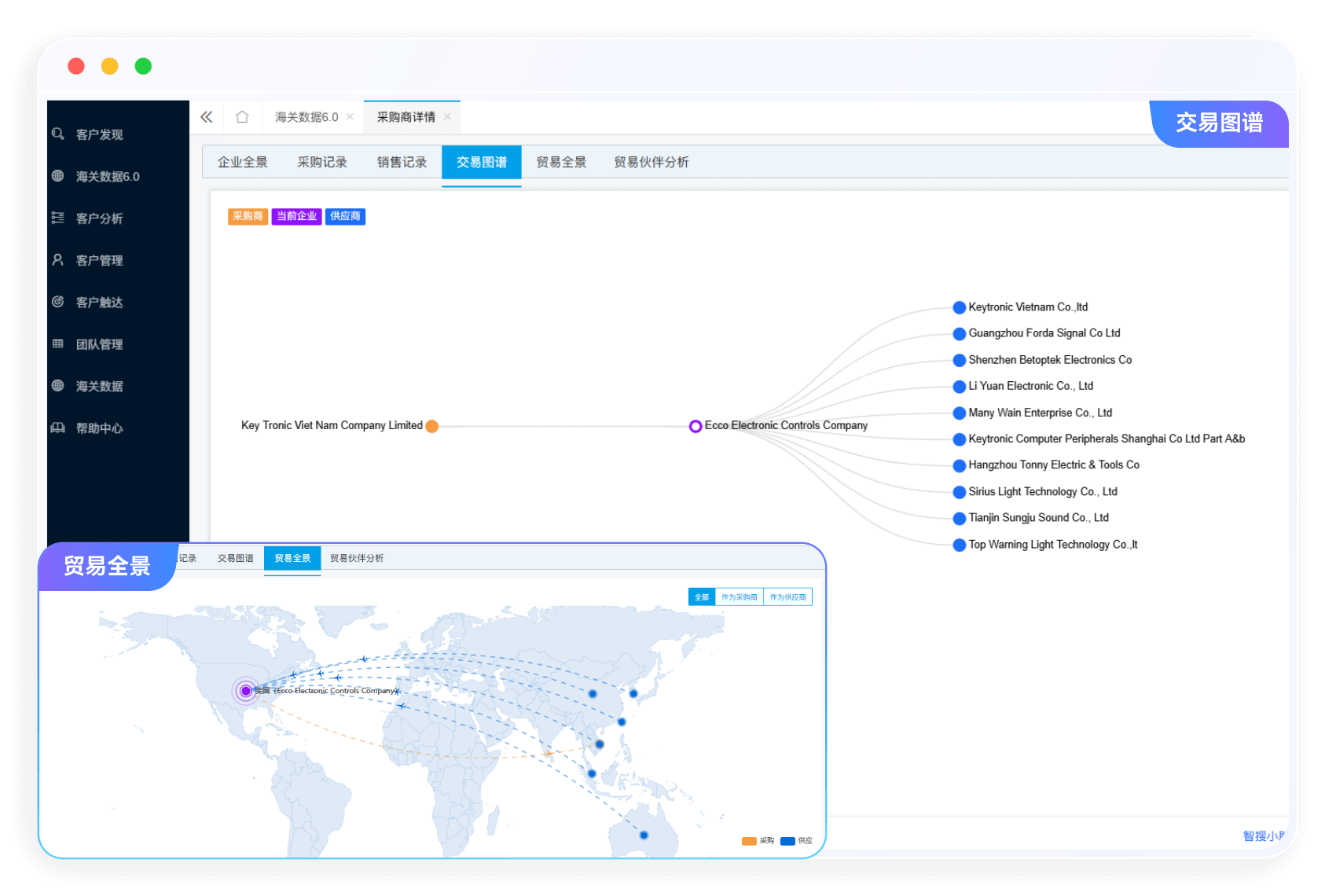Open 海关数据6.0 globe icon in sidebar
The height and width of the screenshot is (896, 1336).
58,176
